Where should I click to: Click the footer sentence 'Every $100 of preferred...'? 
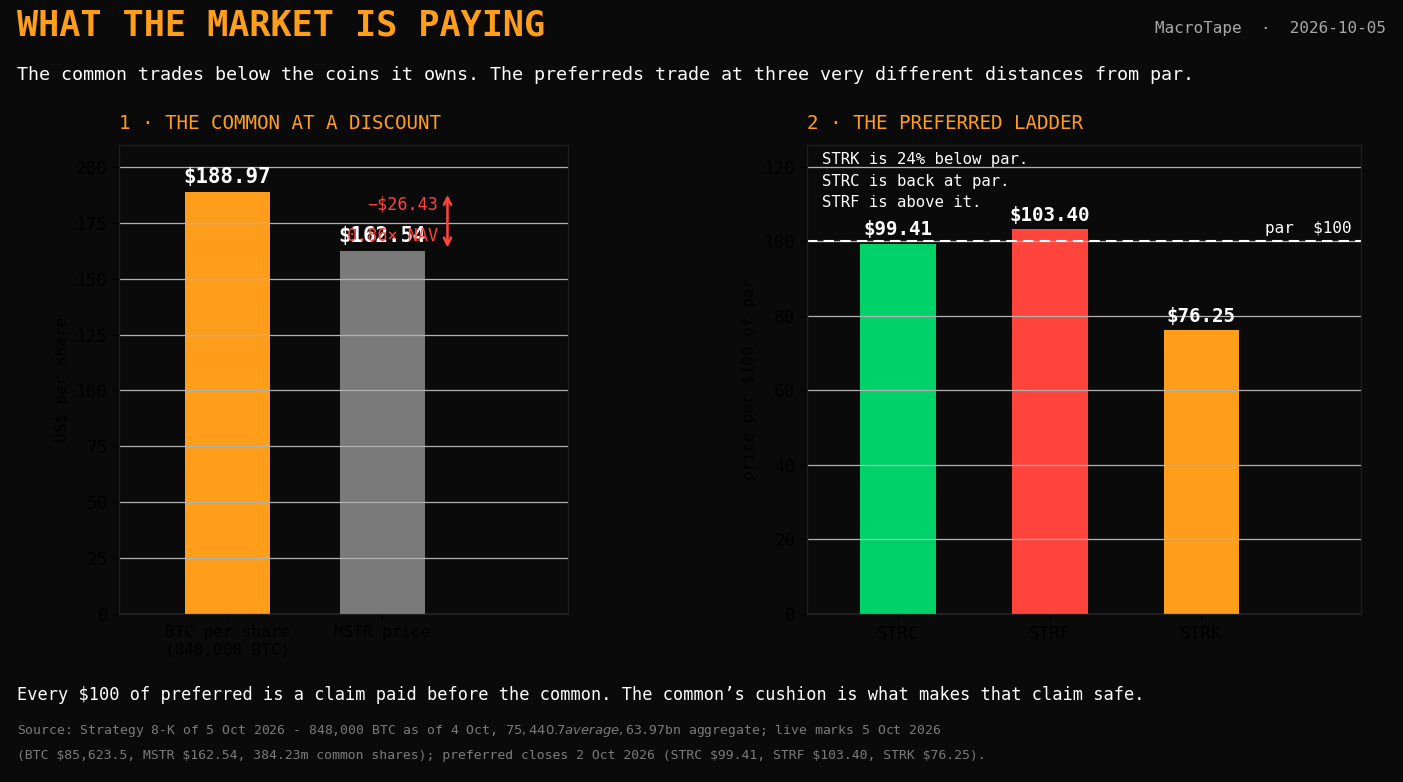pos(580,695)
